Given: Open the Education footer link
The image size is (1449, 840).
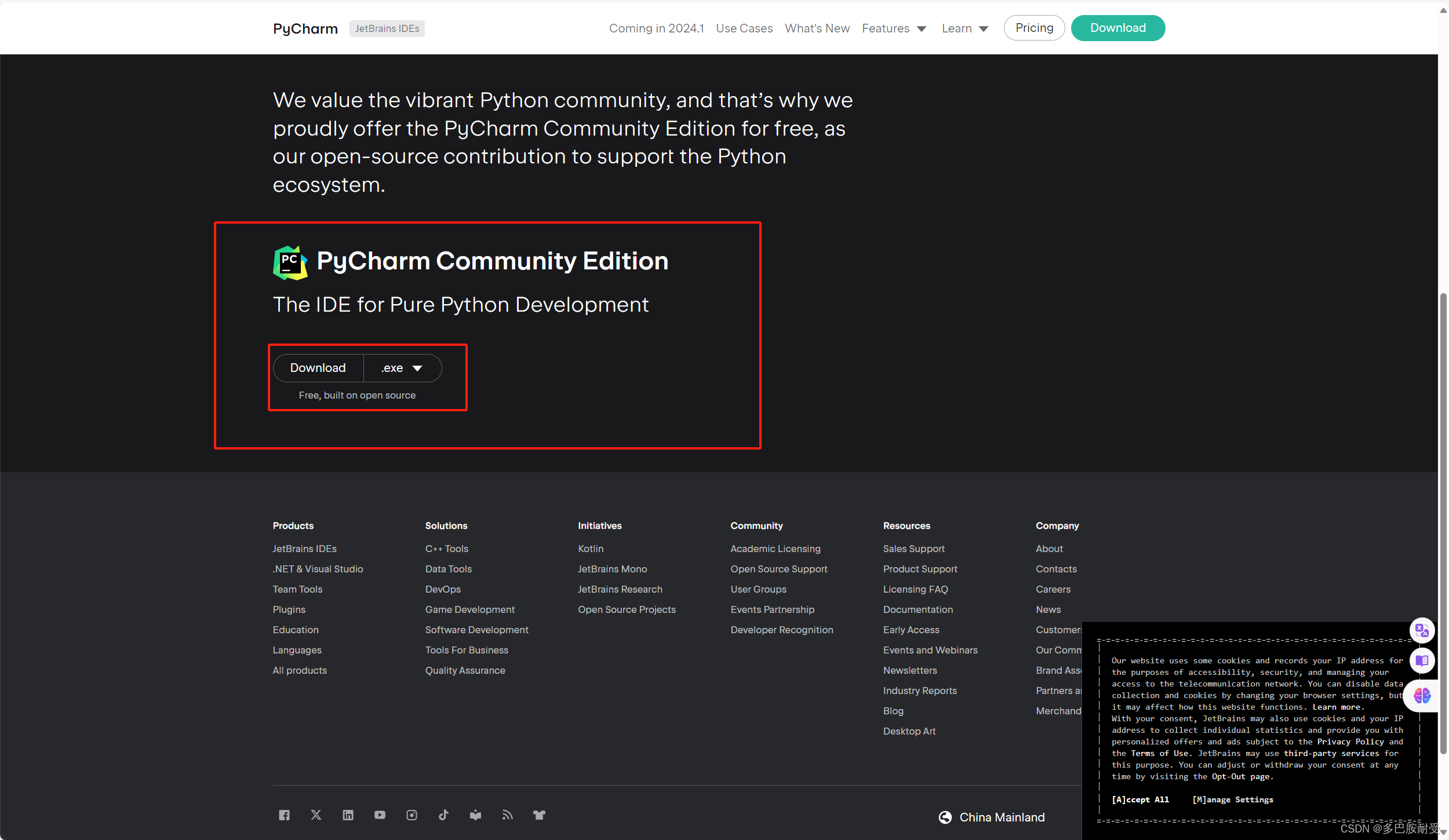Looking at the screenshot, I should (296, 630).
